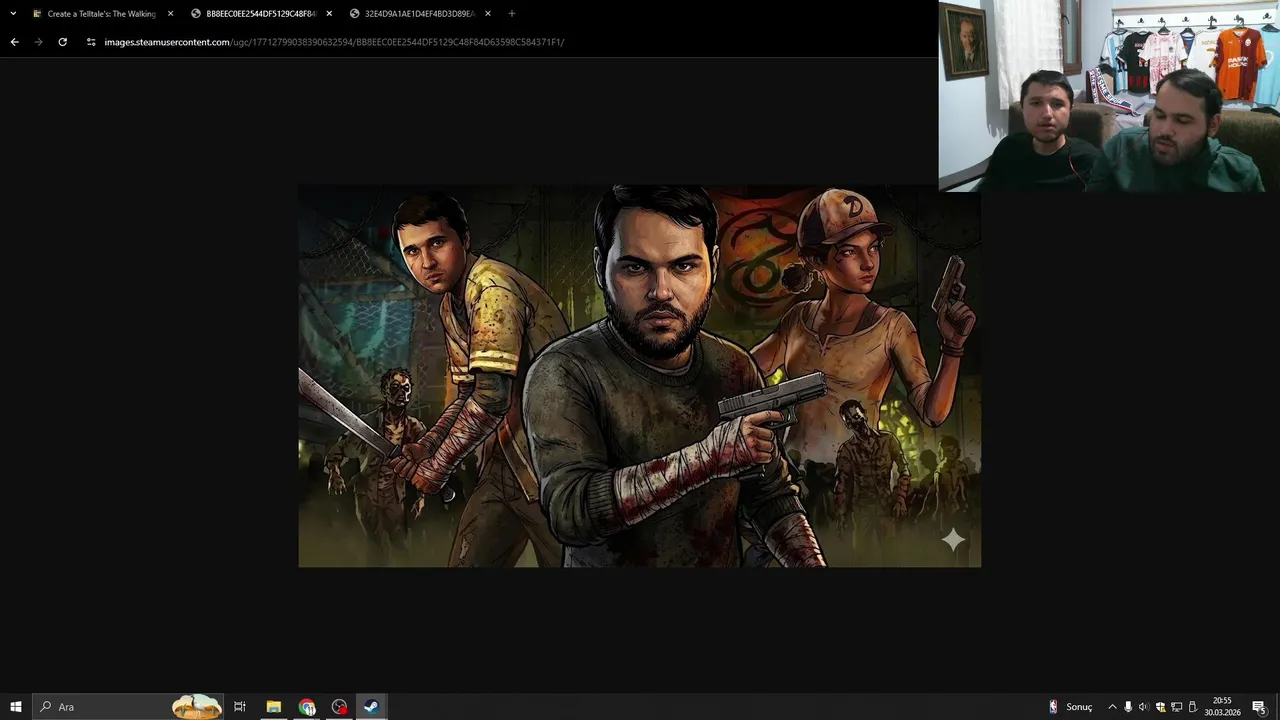
Task: Open the notification center with 5 notifications
Action: tap(1259, 707)
